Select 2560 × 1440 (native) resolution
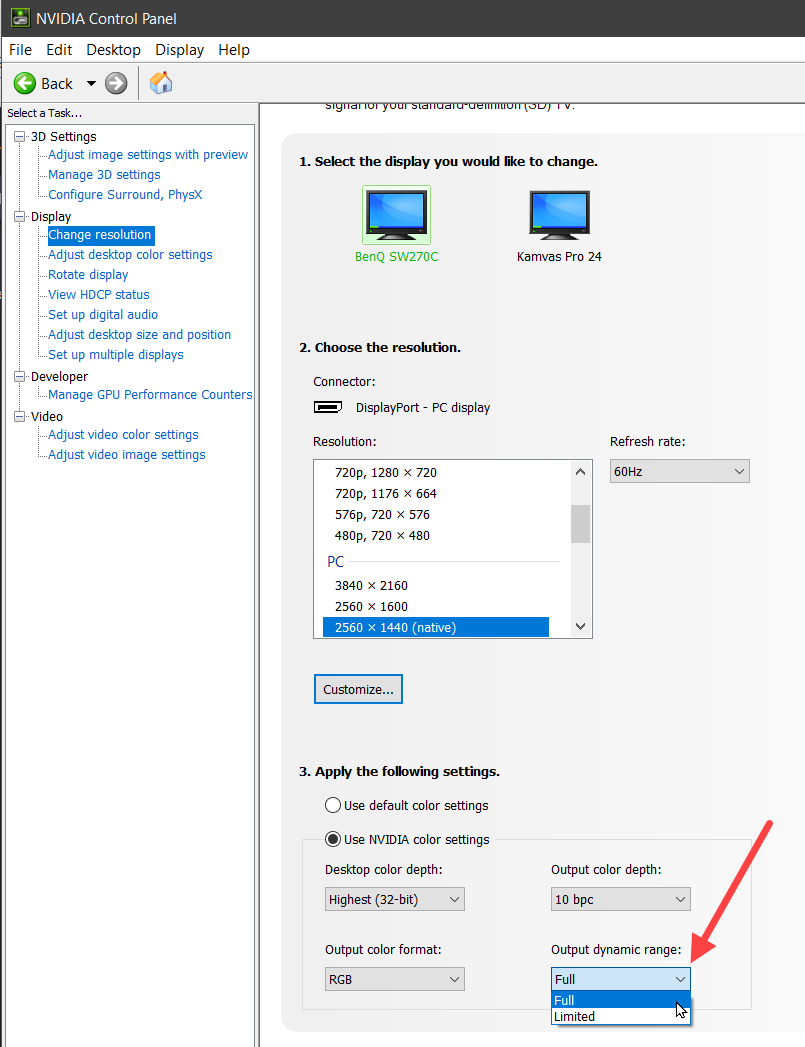Screen dimensions: 805x1047 (x=435, y=628)
